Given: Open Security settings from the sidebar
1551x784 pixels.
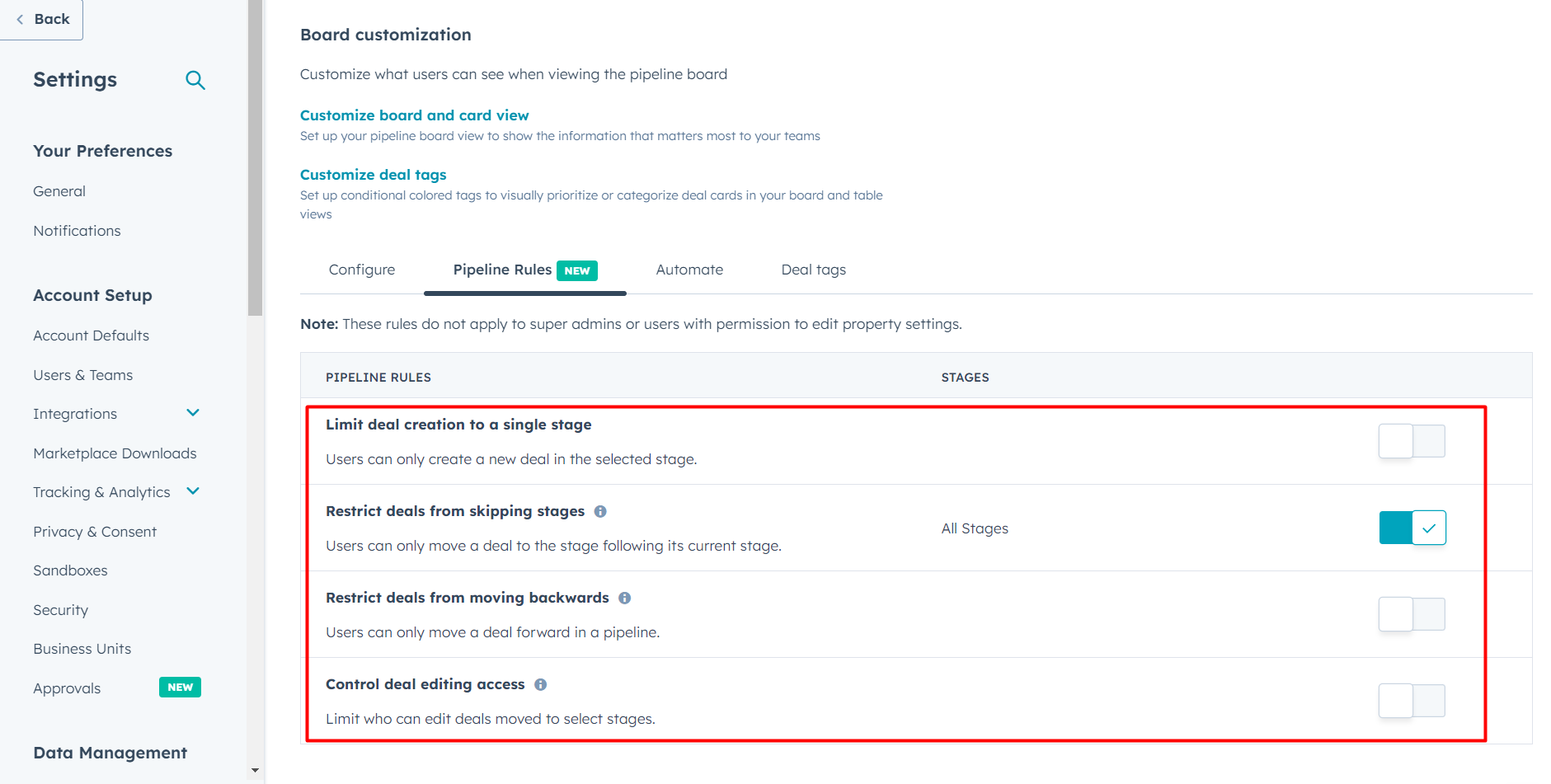Looking at the screenshot, I should point(60,609).
